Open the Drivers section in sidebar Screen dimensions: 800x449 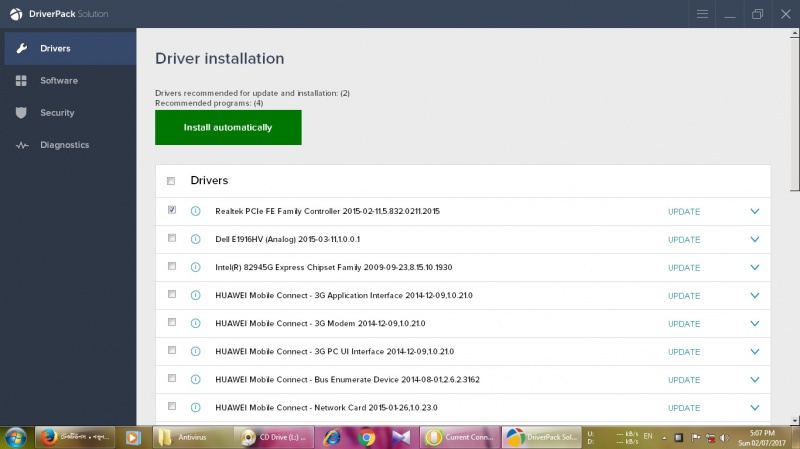tap(70, 48)
